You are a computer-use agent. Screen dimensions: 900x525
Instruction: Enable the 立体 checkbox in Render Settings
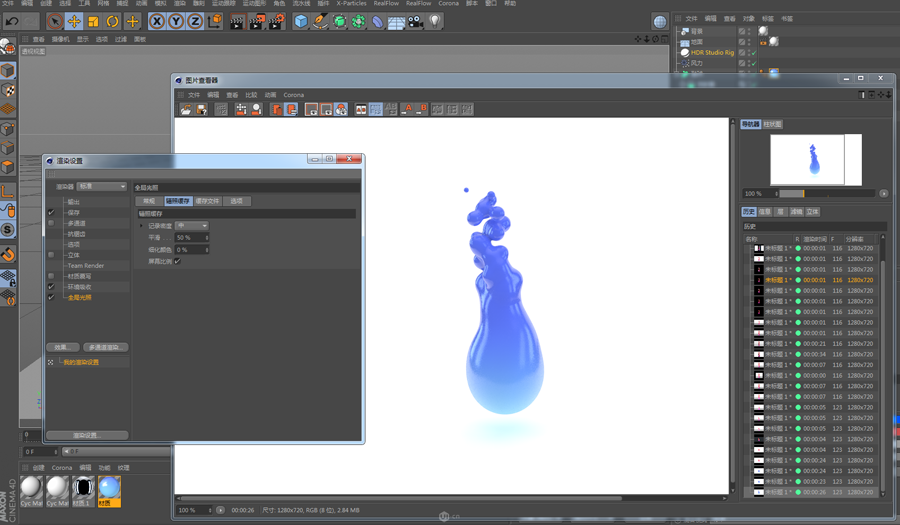(51, 255)
